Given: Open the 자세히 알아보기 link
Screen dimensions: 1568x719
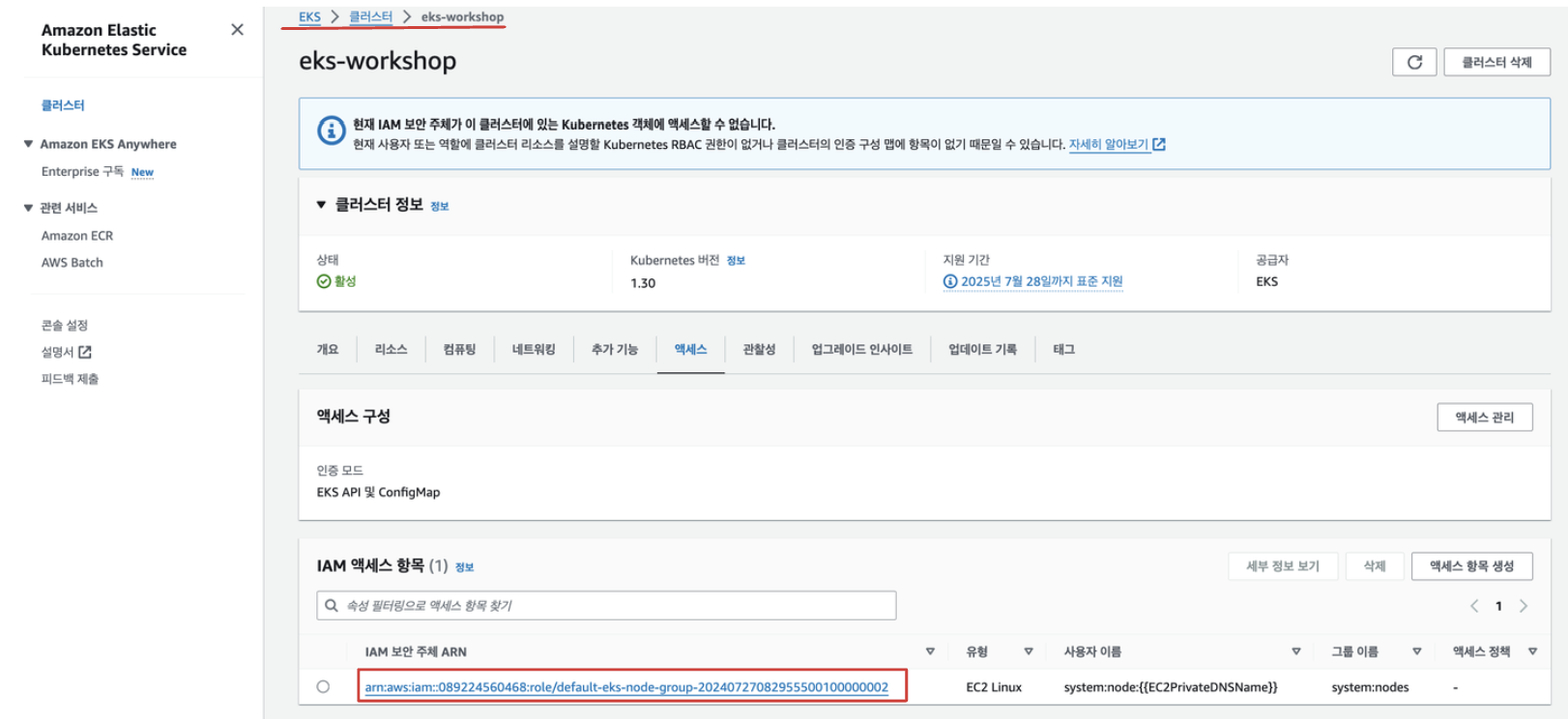Looking at the screenshot, I should [x=1117, y=144].
